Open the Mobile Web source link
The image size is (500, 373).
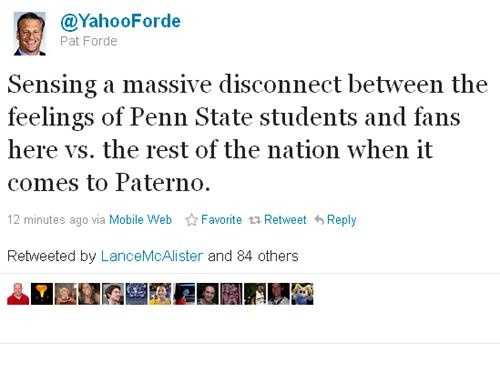click(x=140, y=220)
